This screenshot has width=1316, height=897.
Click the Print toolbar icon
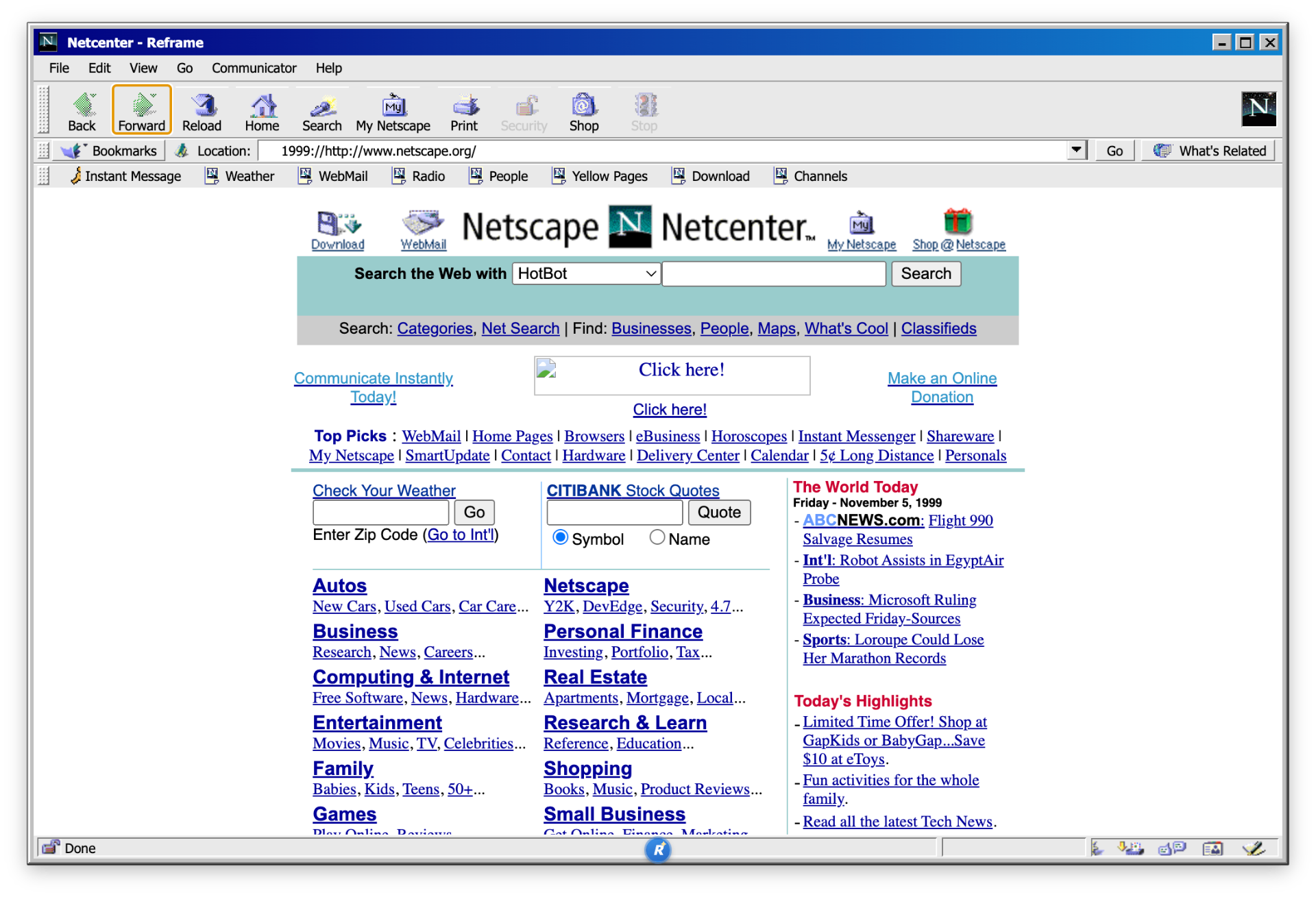pos(464,111)
